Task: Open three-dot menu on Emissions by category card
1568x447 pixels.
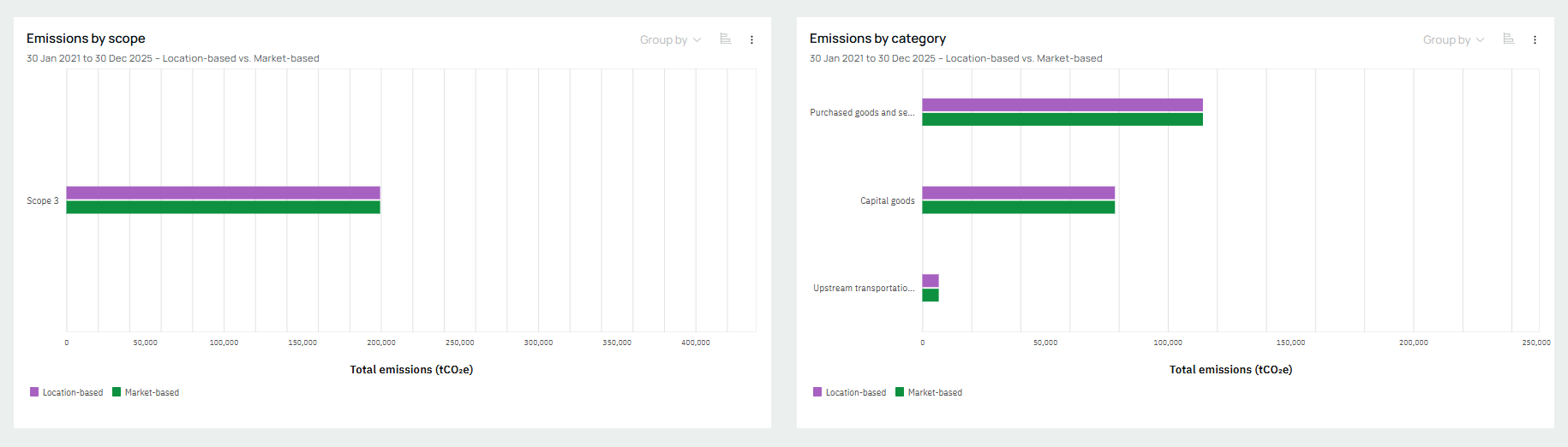Action: point(1535,40)
